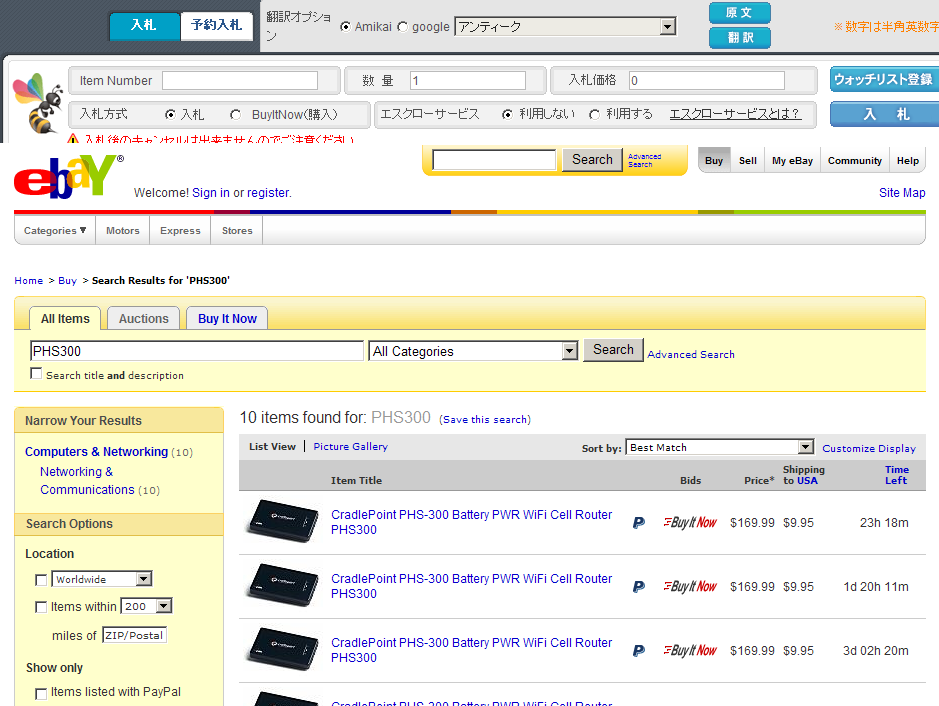Open router thumbnail in 23h 18m listing

[283, 521]
